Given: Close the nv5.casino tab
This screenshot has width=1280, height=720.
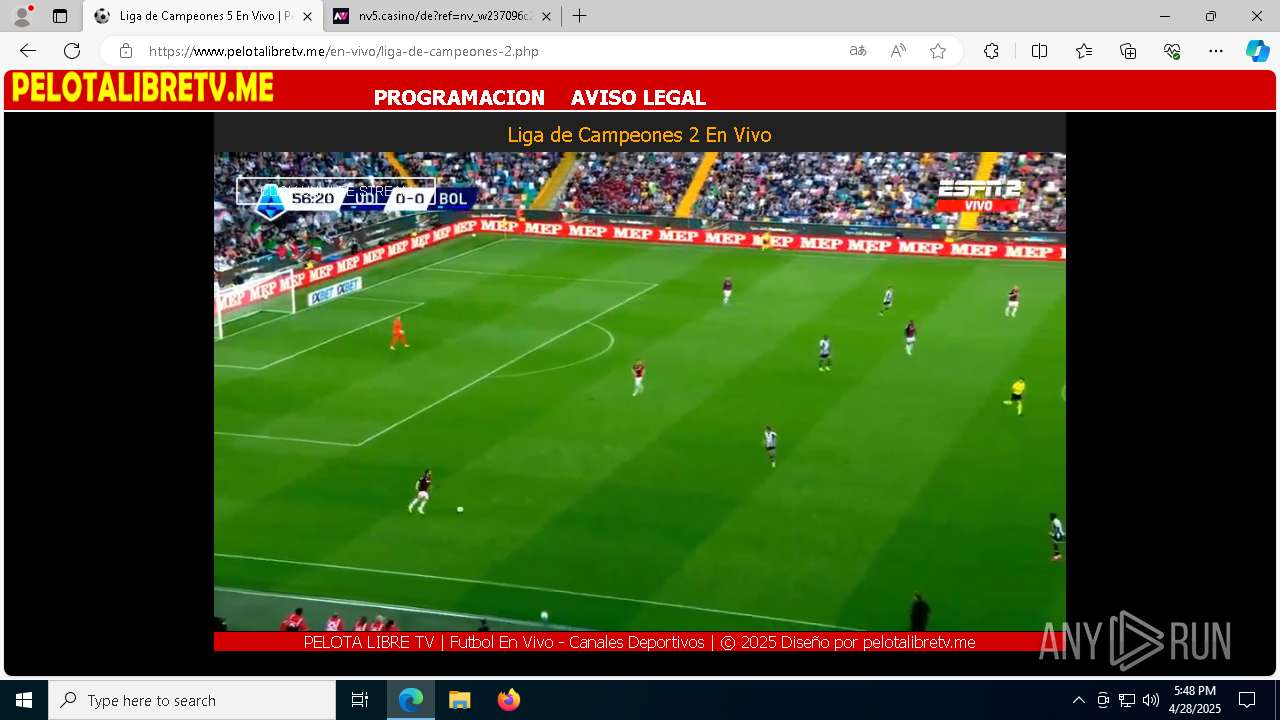Looking at the screenshot, I should click(545, 16).
